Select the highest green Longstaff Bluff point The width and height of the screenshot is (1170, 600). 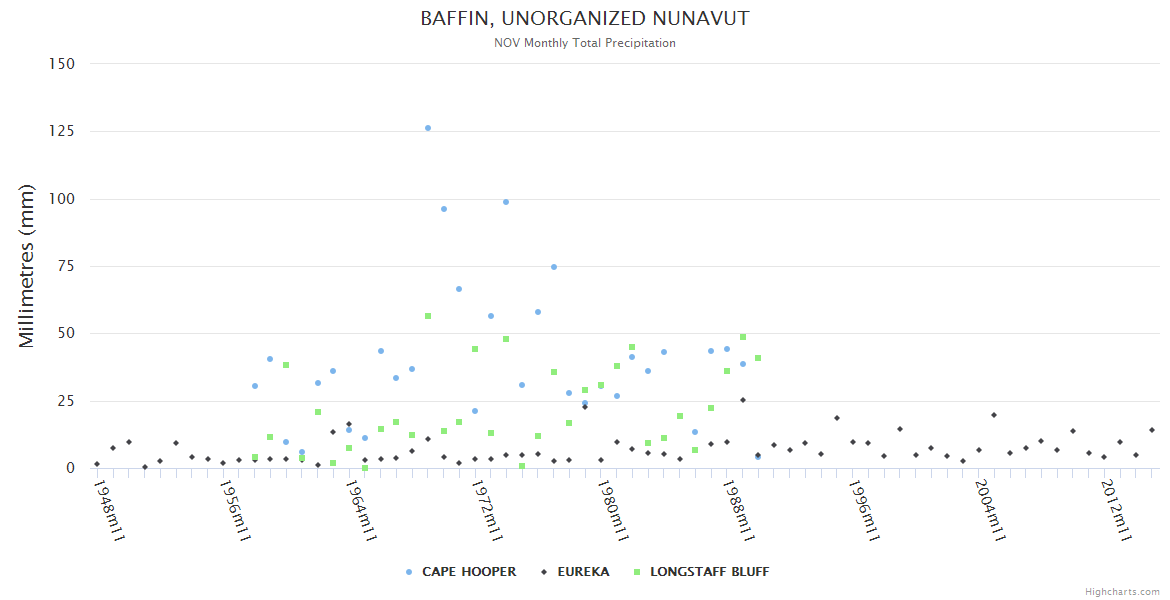[428, 316]
